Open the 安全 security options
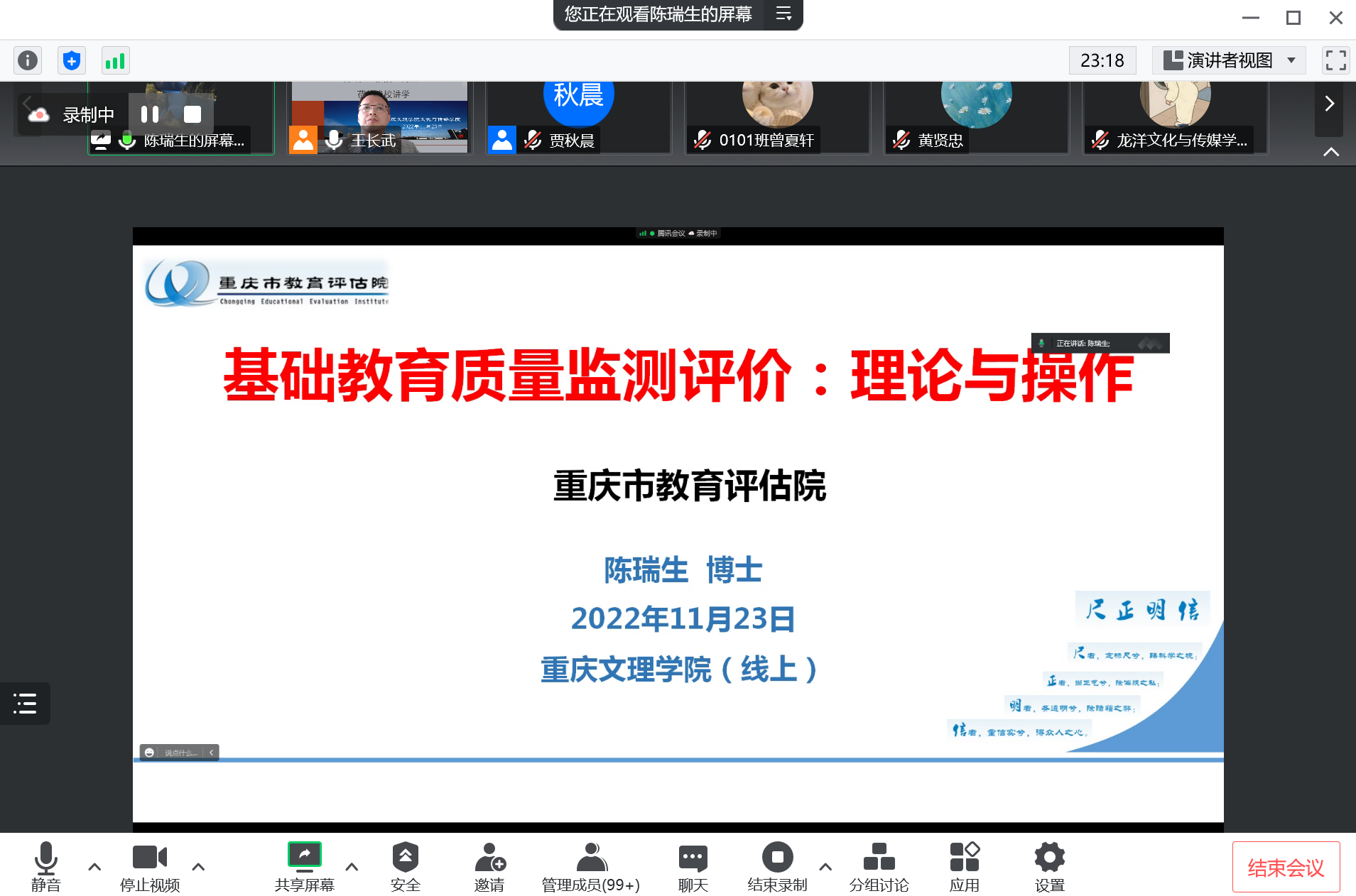The height and width of the screenshot is (896, 1356). 405,865
